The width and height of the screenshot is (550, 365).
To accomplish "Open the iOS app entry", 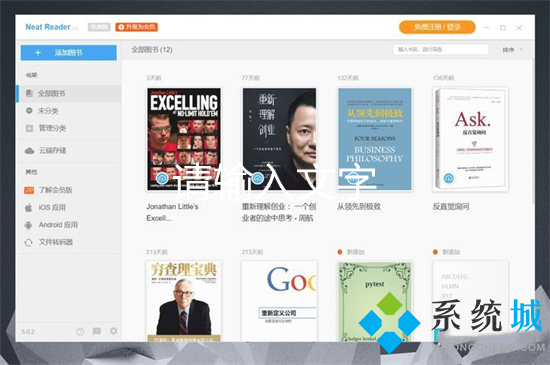I will pos(69,208).
